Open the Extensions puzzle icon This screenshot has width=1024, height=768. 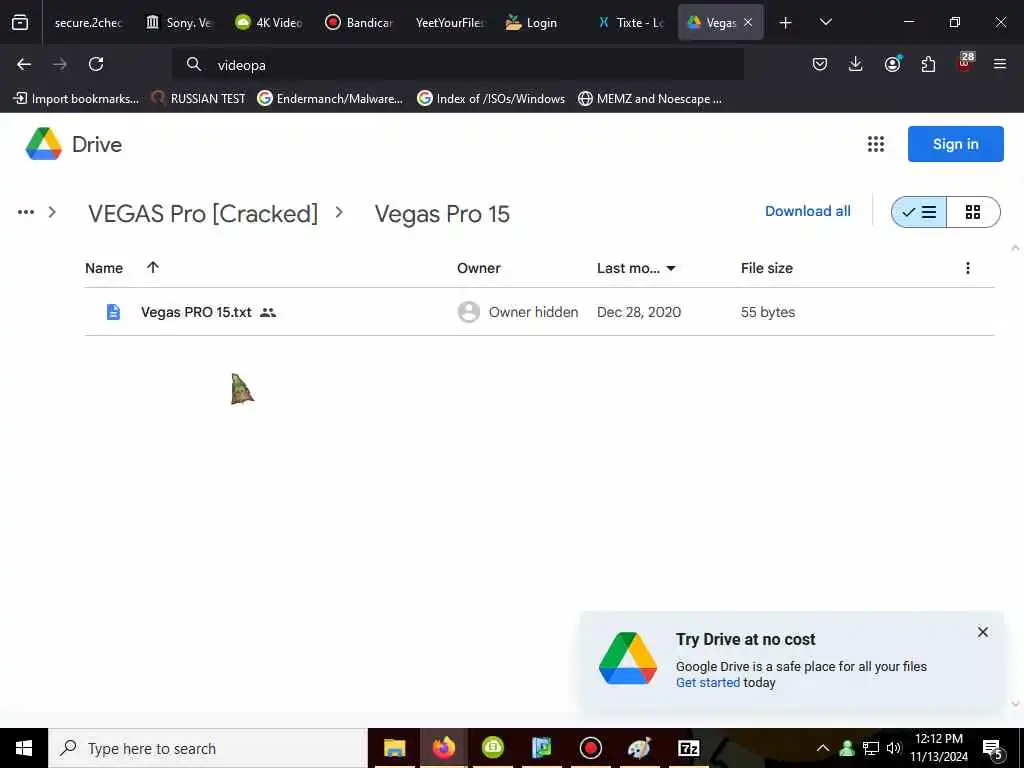pos(928,64)
